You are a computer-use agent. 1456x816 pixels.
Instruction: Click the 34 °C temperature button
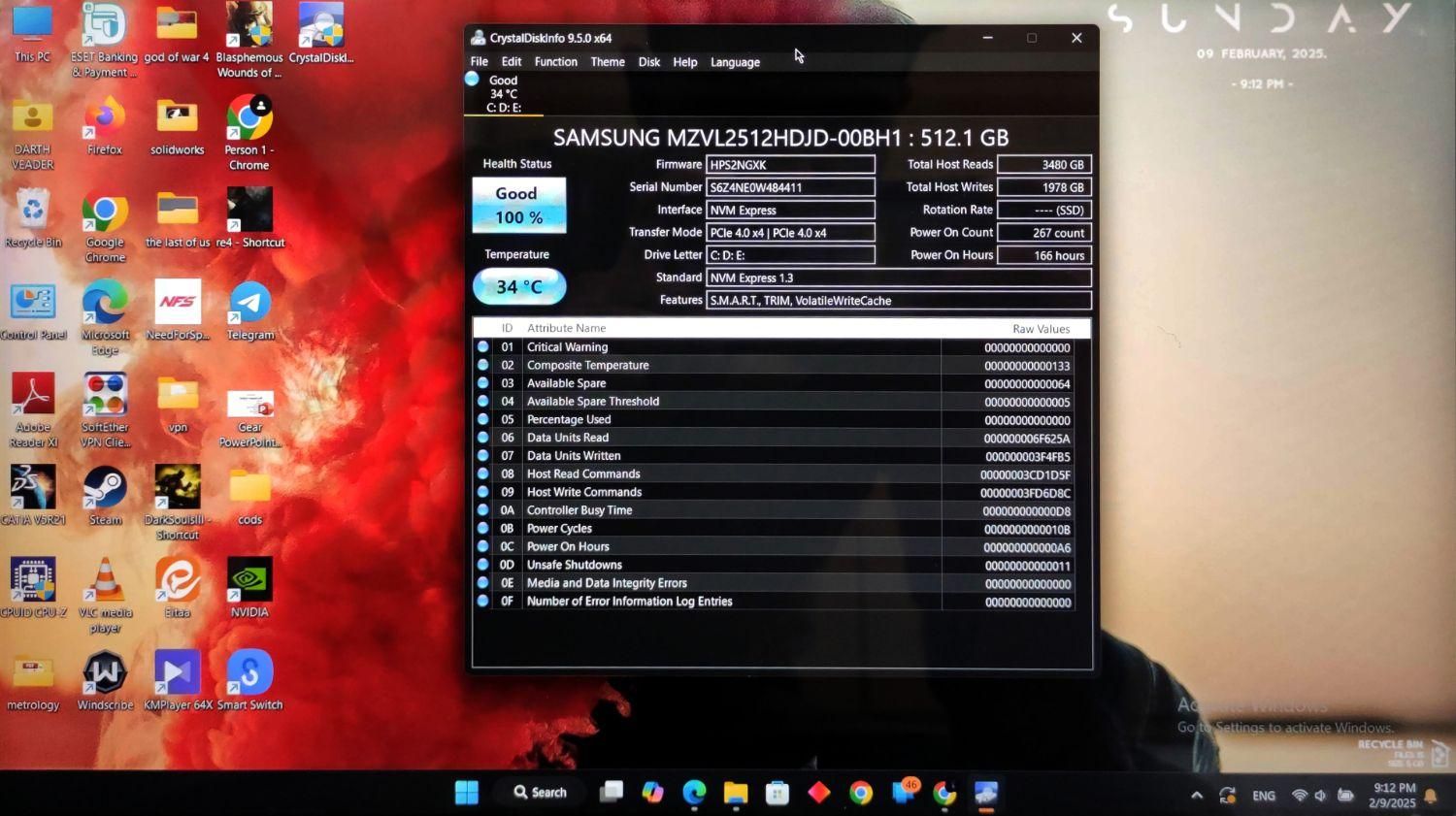click(519, 286)
